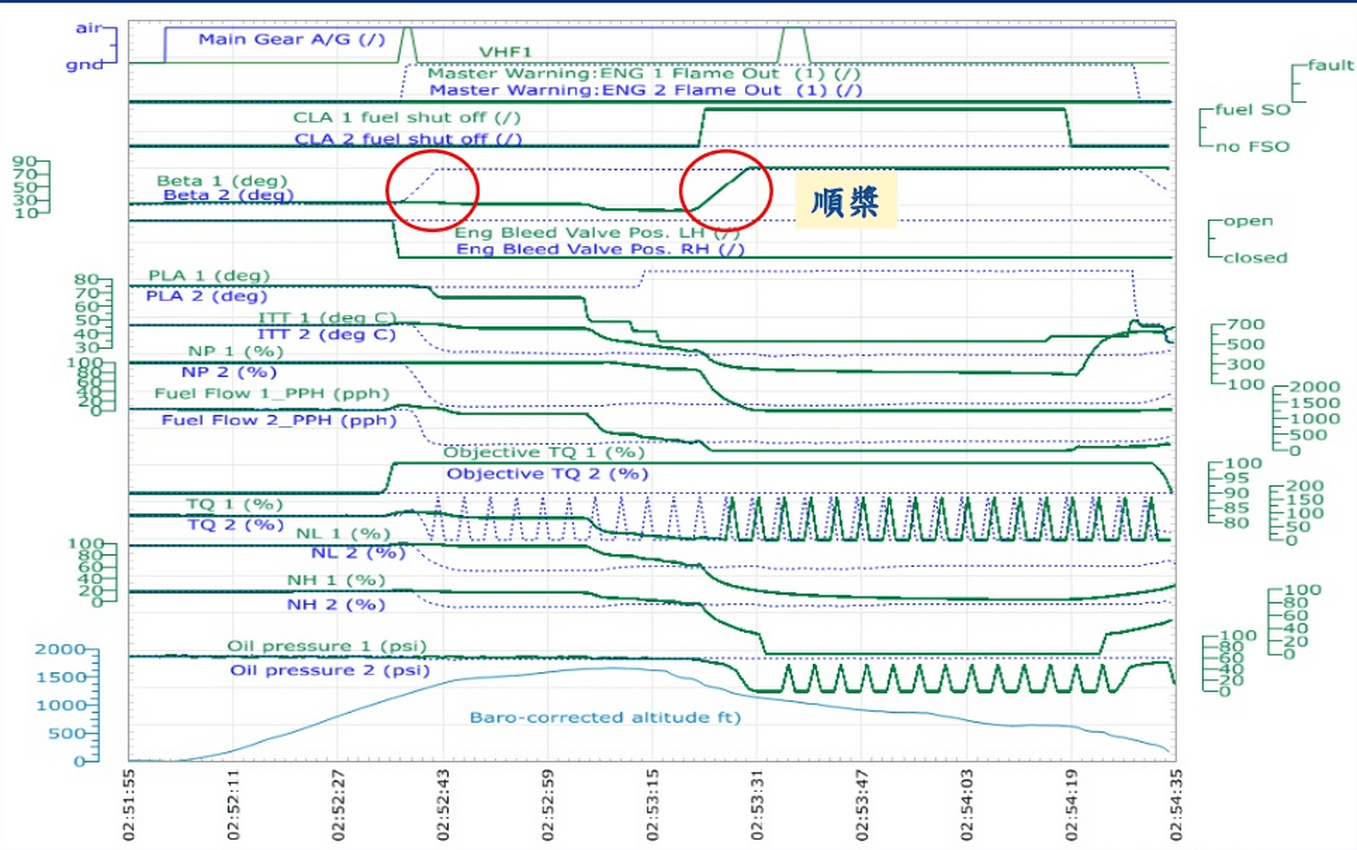Select the Beta 2 (deg) label
This screenshot has width=1357, height=850.
229,195
